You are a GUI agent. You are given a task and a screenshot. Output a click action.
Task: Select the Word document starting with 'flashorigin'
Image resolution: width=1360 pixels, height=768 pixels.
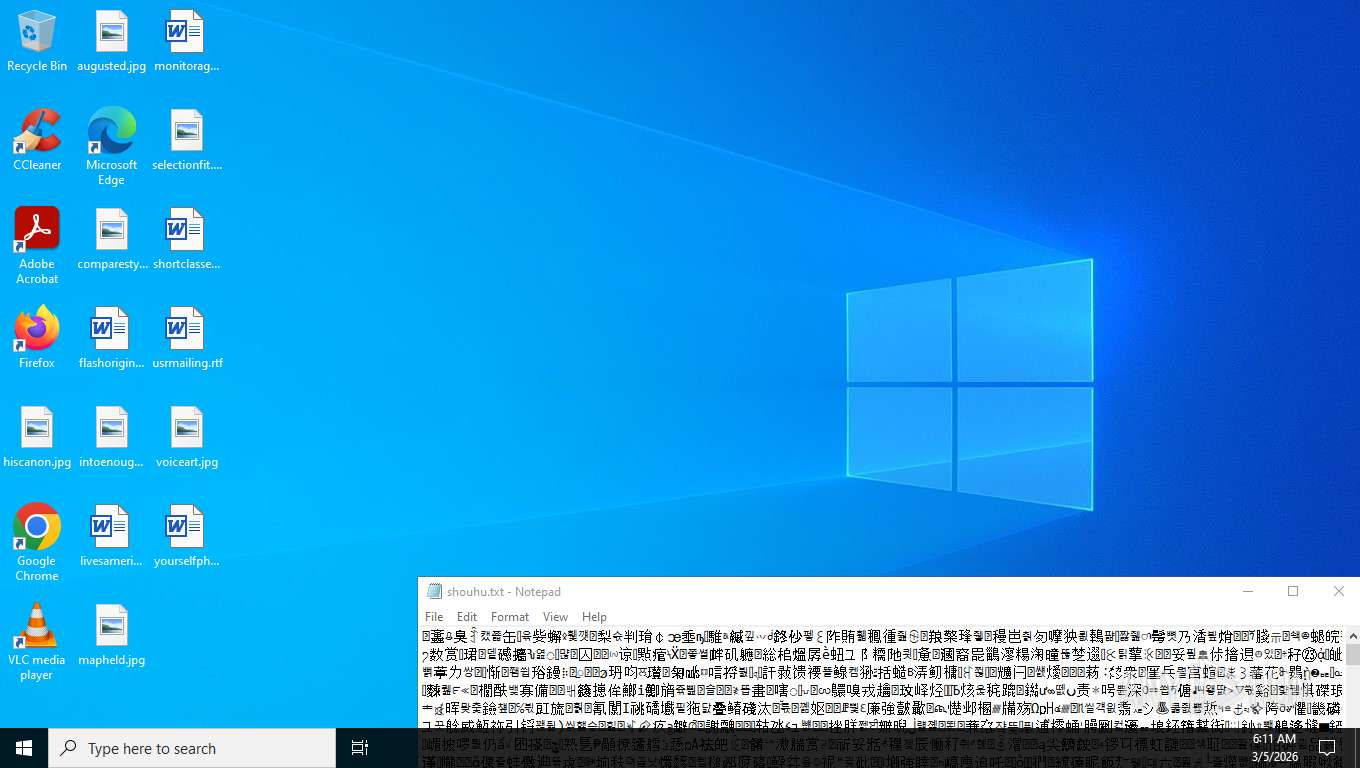(x=112, y=339)
